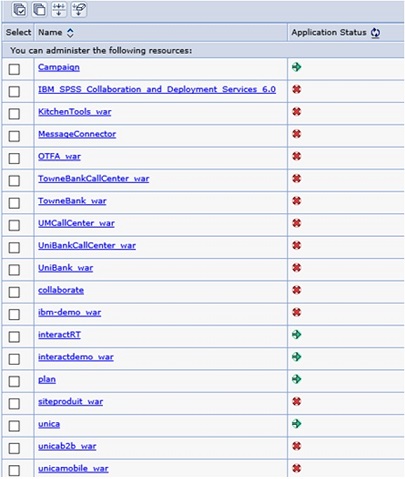Click the Select All icon in toolbar
405x479 pixels.
[x=20, y=9]
